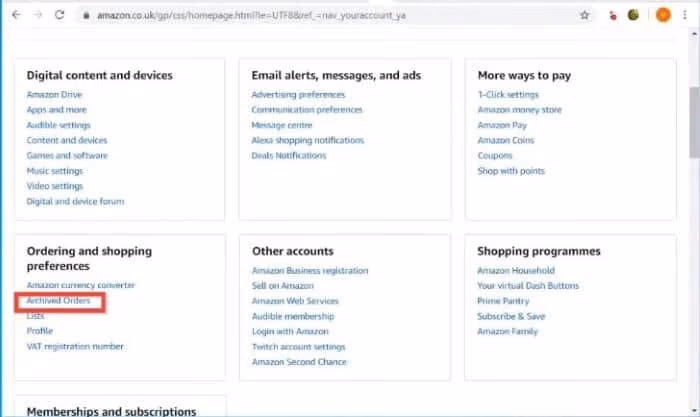Open Your virtual Dash Buttons link
The height and width of the screenshot is (417, 700).
click(x=528, y=286)
